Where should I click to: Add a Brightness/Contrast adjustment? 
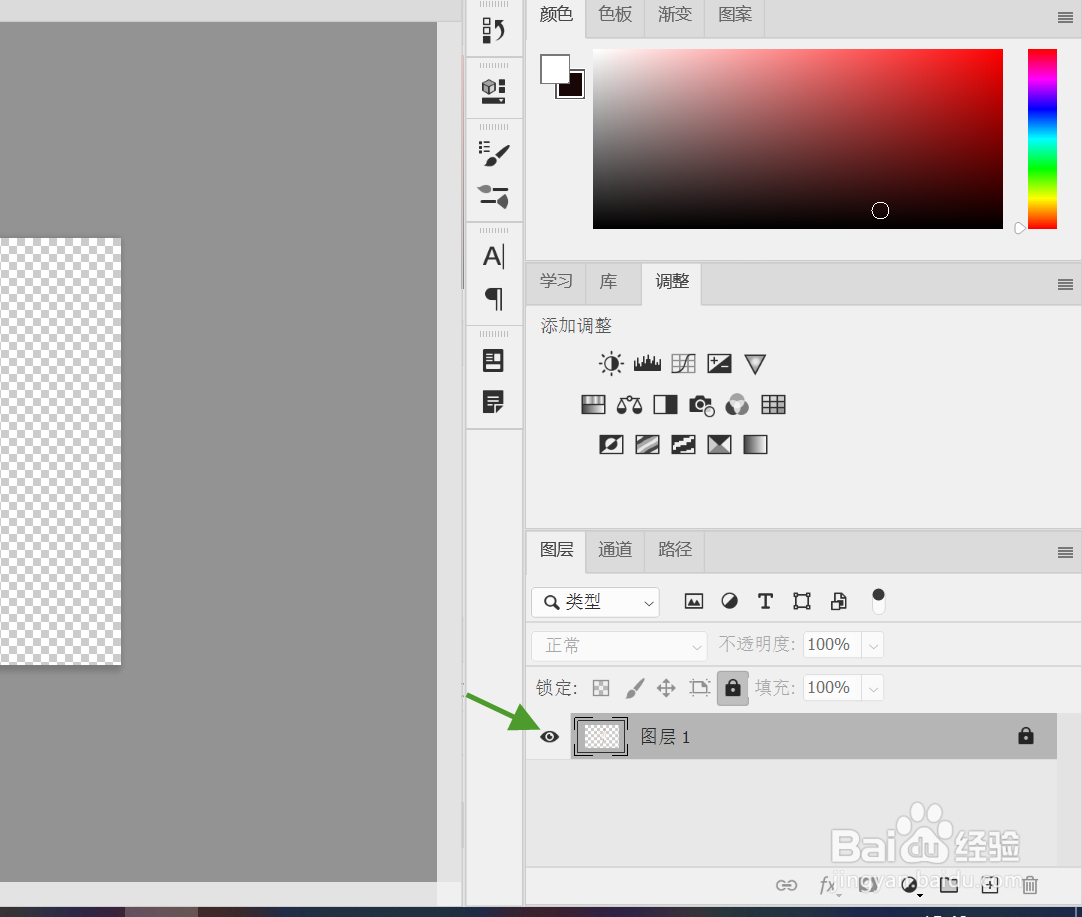(611, 364)
